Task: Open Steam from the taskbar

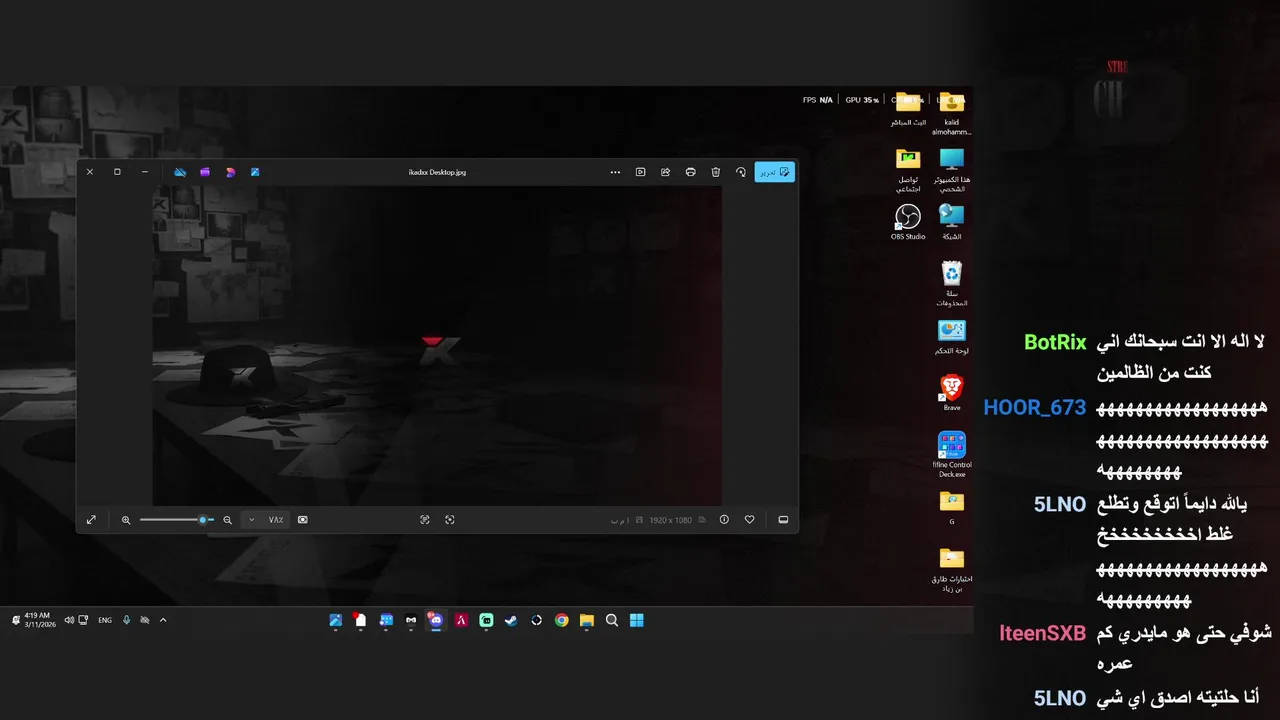Action: click(x=511, y=620)
